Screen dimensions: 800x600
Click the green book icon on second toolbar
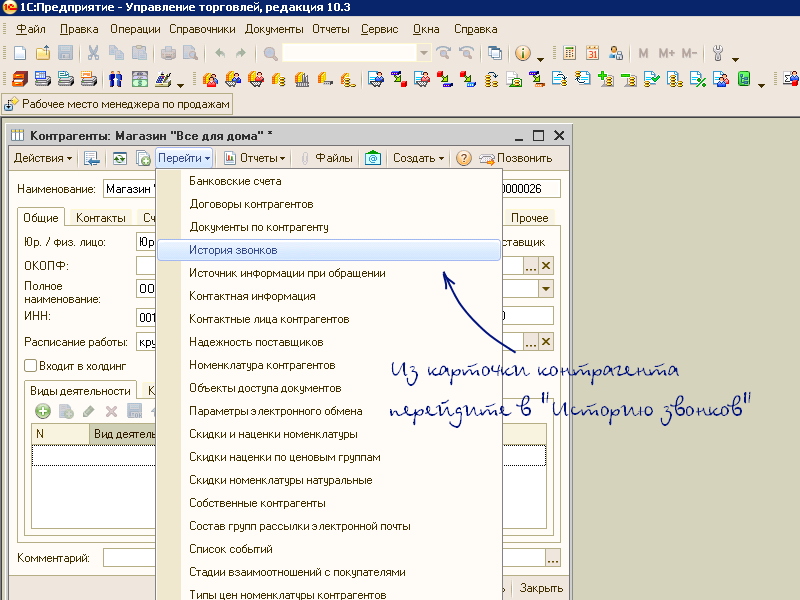[744, 79]
